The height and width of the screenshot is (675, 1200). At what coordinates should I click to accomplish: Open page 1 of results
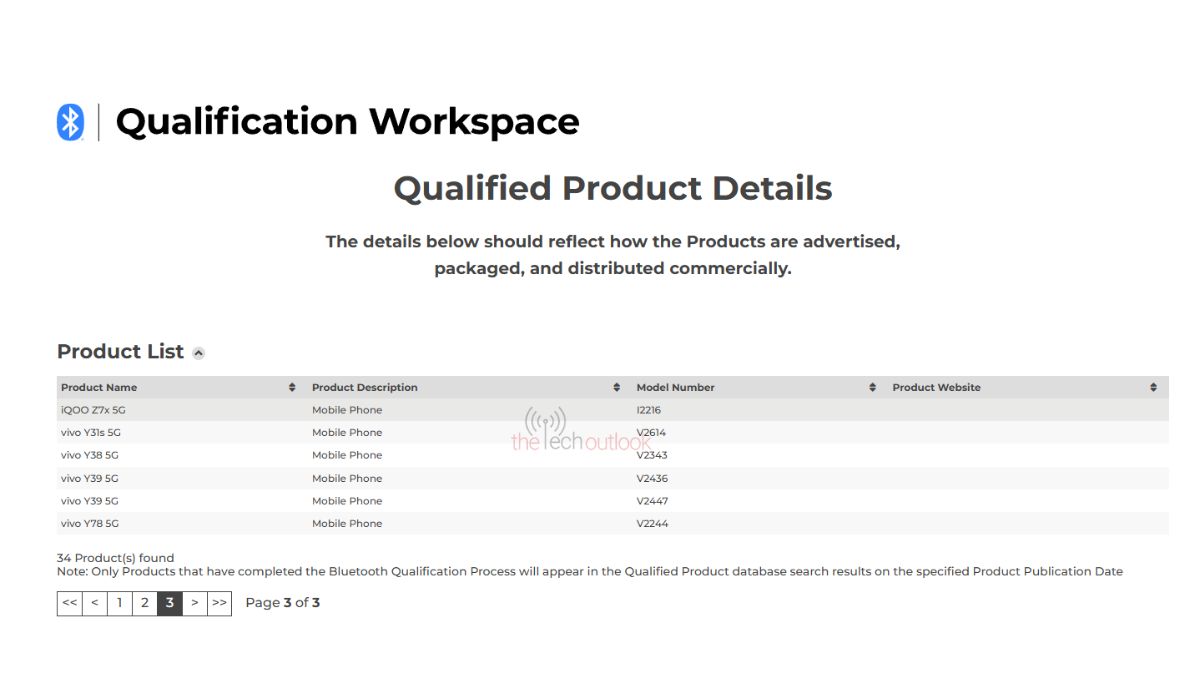119,603
